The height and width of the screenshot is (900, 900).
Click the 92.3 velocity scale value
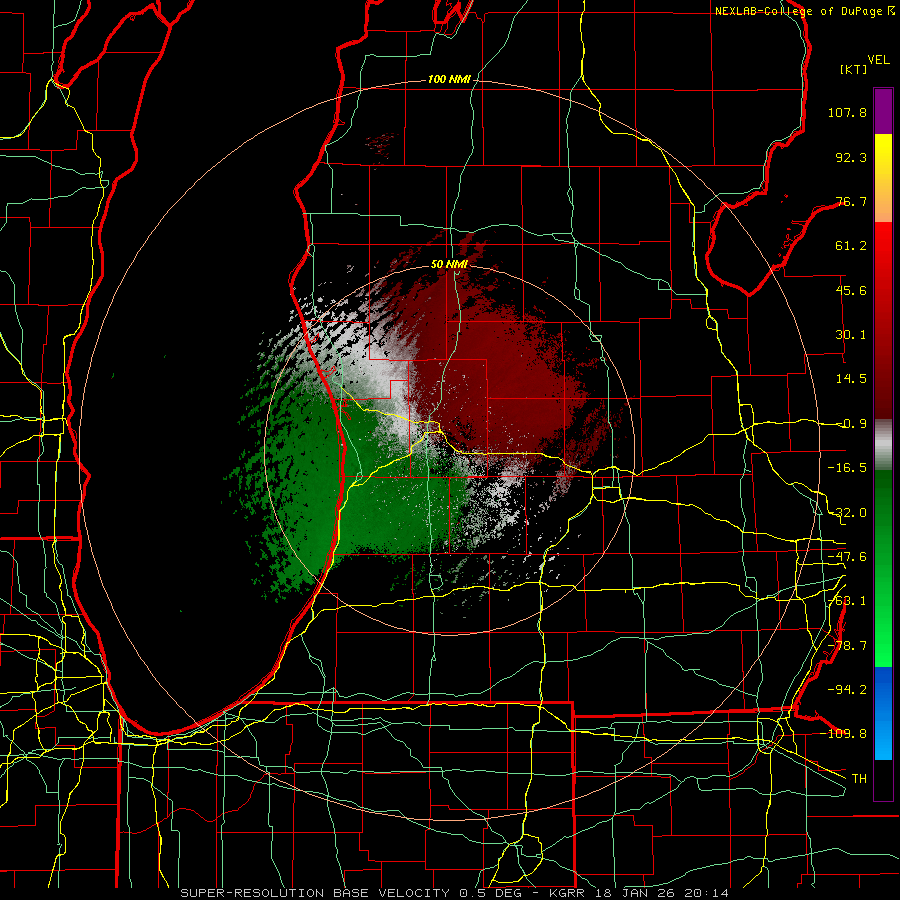851,157
